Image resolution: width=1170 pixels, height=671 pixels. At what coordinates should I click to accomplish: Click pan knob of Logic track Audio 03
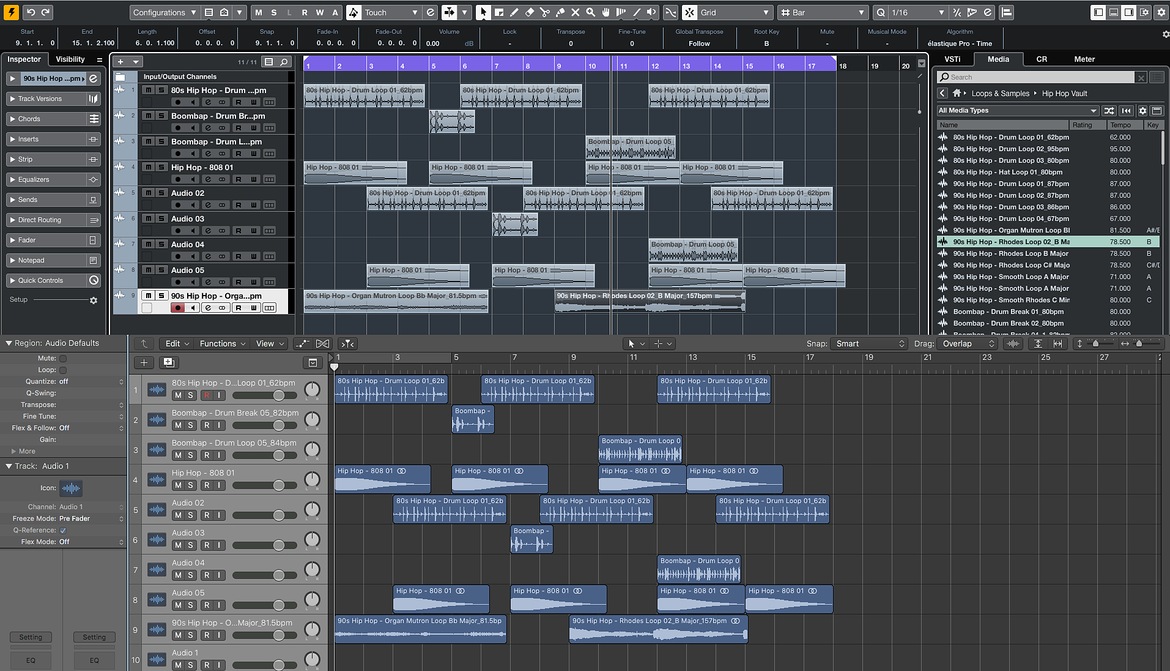[x=312, y=540]
